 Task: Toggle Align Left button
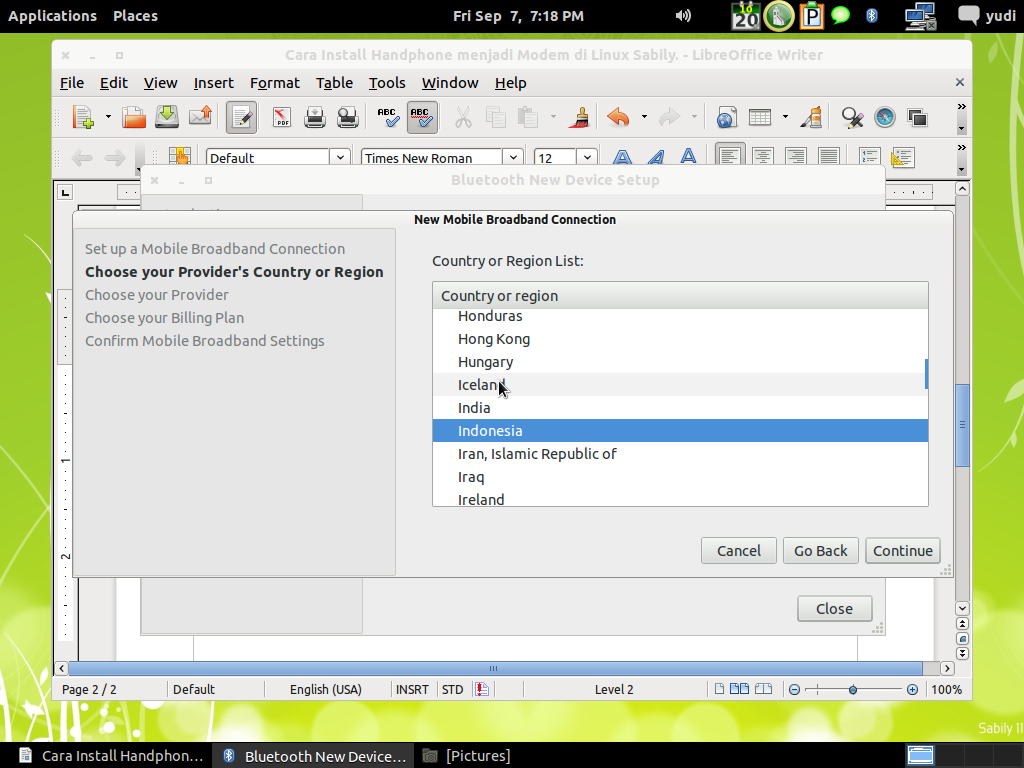click(729, 156)
